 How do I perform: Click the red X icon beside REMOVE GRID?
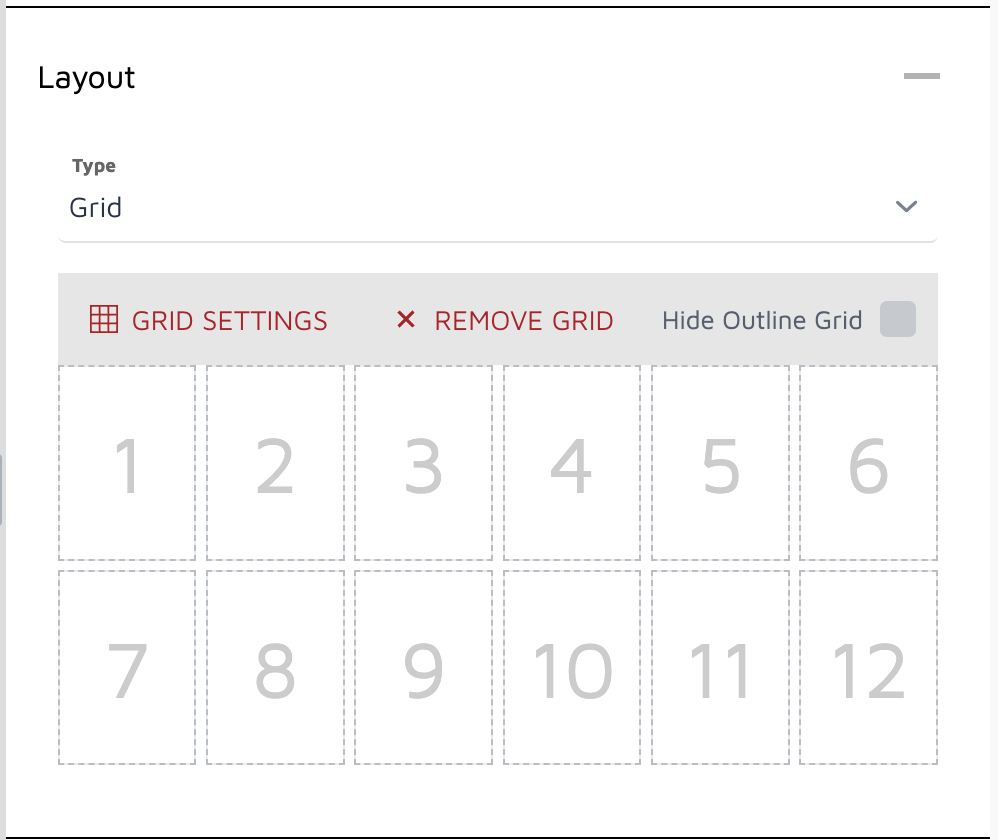click(x=405, y=320)
